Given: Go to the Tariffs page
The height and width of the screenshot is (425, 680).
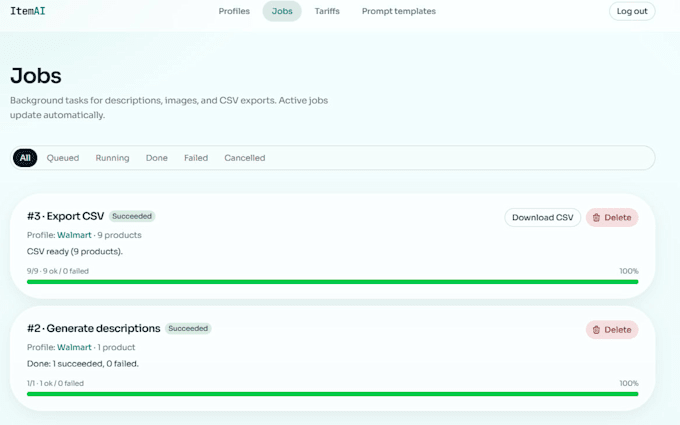Looking at the screenshot, I should pos(327,11).
